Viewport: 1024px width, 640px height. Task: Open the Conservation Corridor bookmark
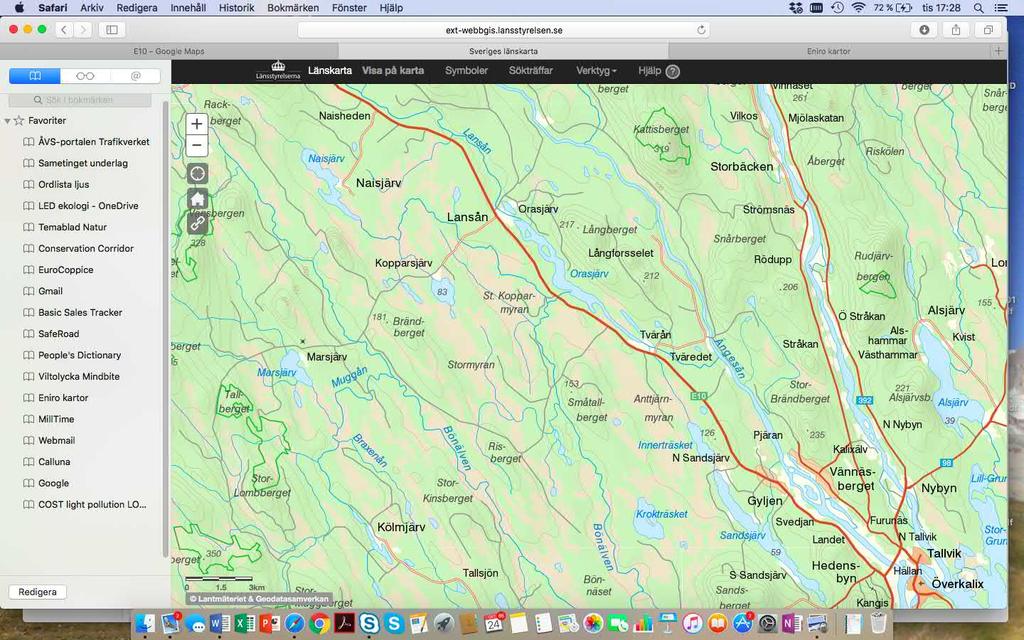86,249
